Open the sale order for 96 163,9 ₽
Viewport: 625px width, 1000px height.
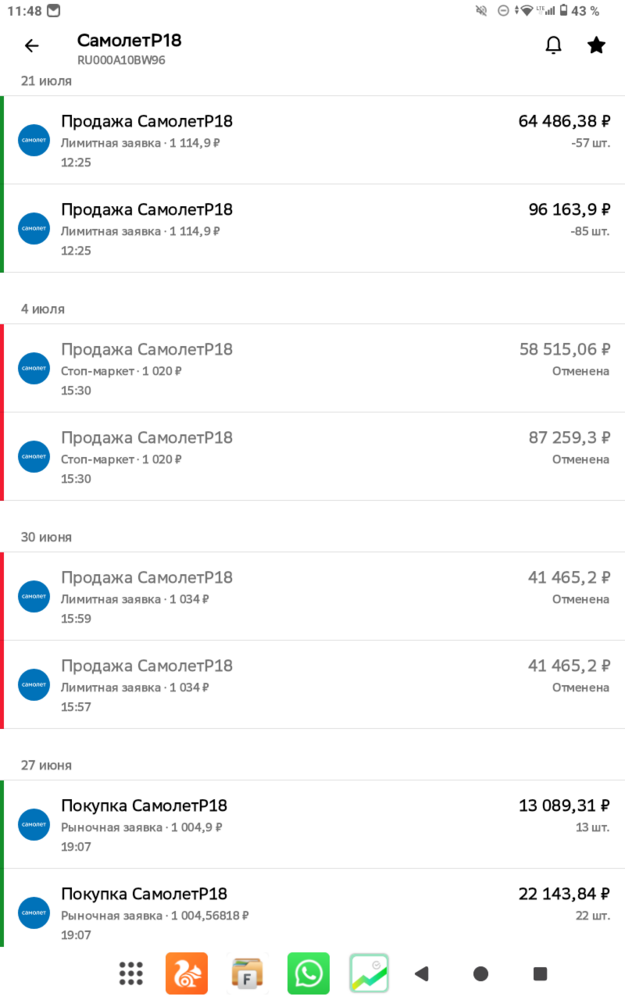coord(312,228)
